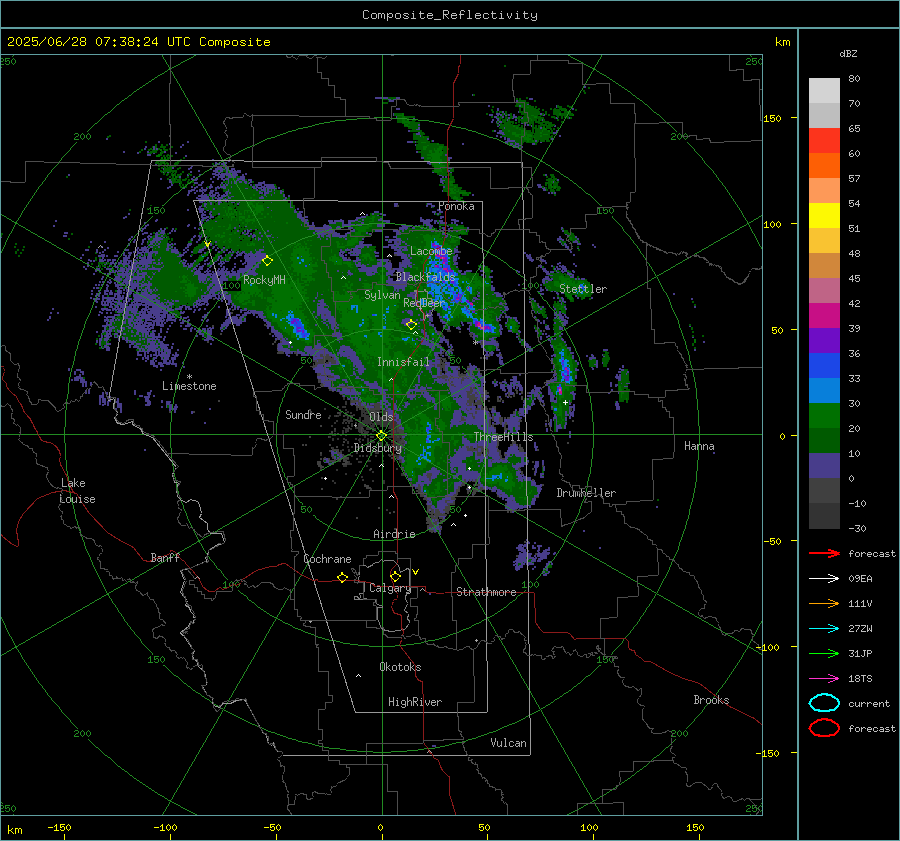900x841 pixels.
Task: Select the purple 0–10 dBZ legend swatch
Action: 824,466
